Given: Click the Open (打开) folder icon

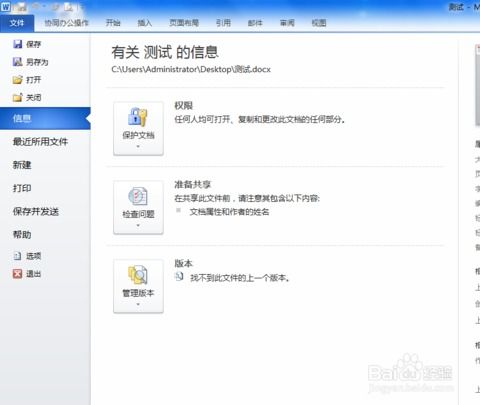Looking at the screenshot, I should pos(17,80).
